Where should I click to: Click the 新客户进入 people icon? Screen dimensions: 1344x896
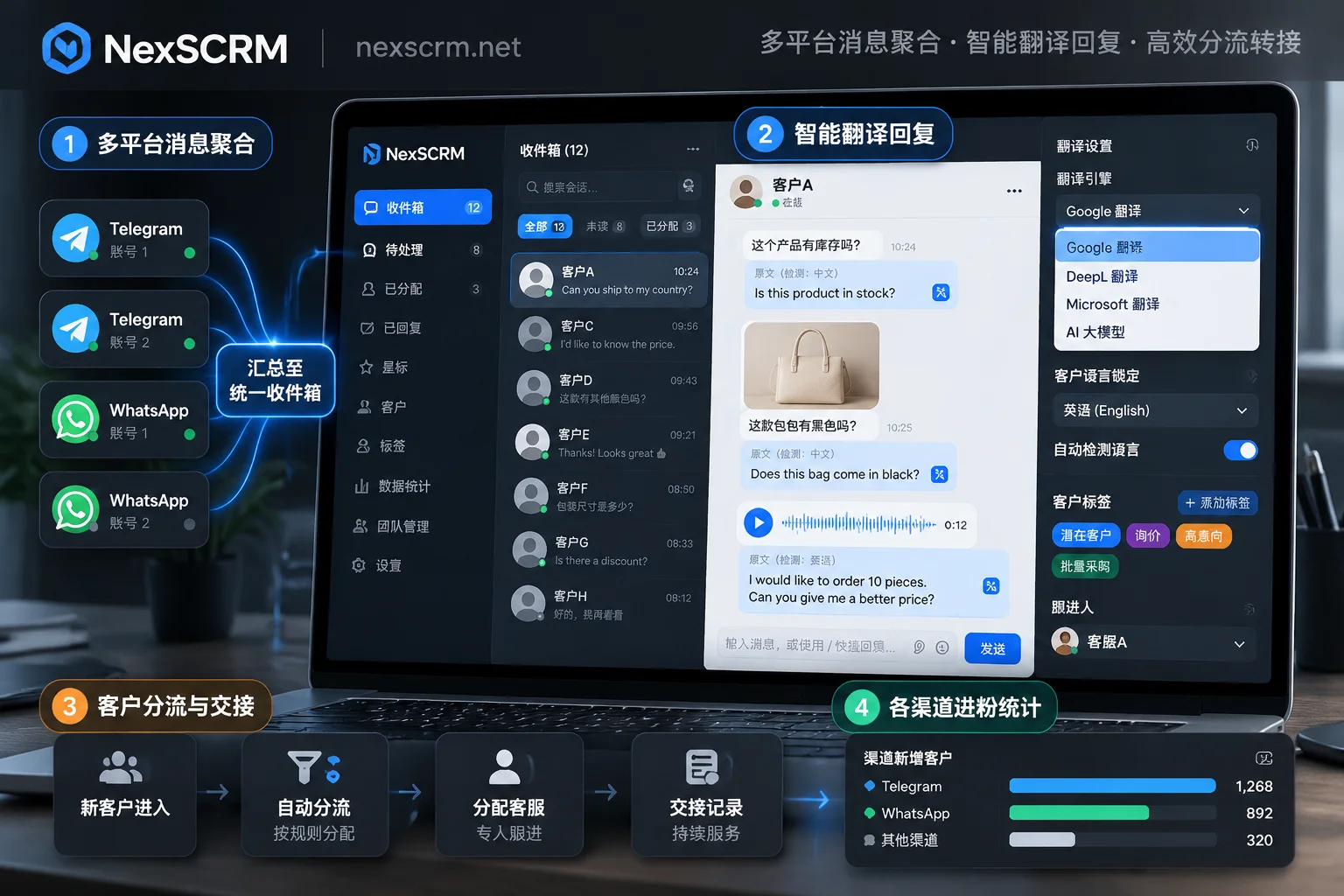tap(122, 768)
